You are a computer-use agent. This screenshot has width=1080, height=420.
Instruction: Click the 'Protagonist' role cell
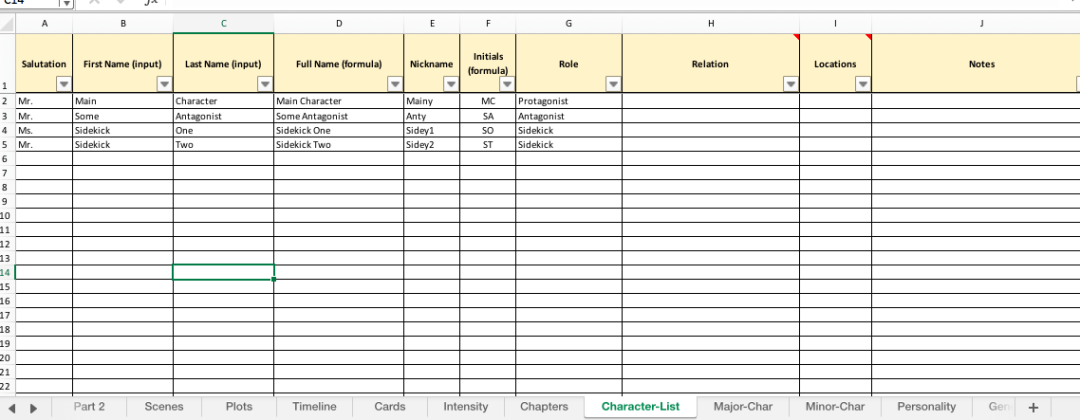coord(568,101)
